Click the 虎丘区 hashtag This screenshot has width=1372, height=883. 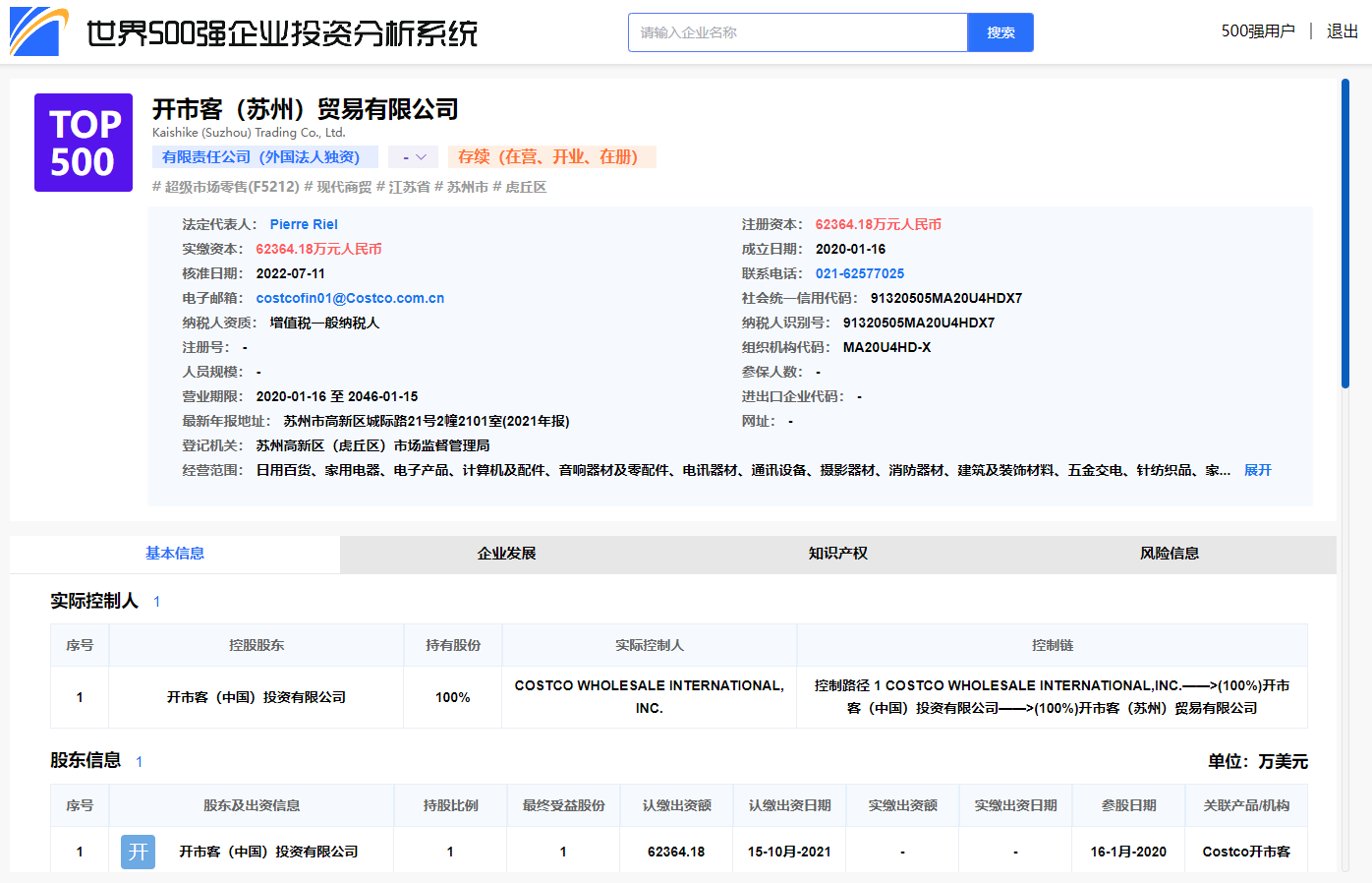[519, 187]
